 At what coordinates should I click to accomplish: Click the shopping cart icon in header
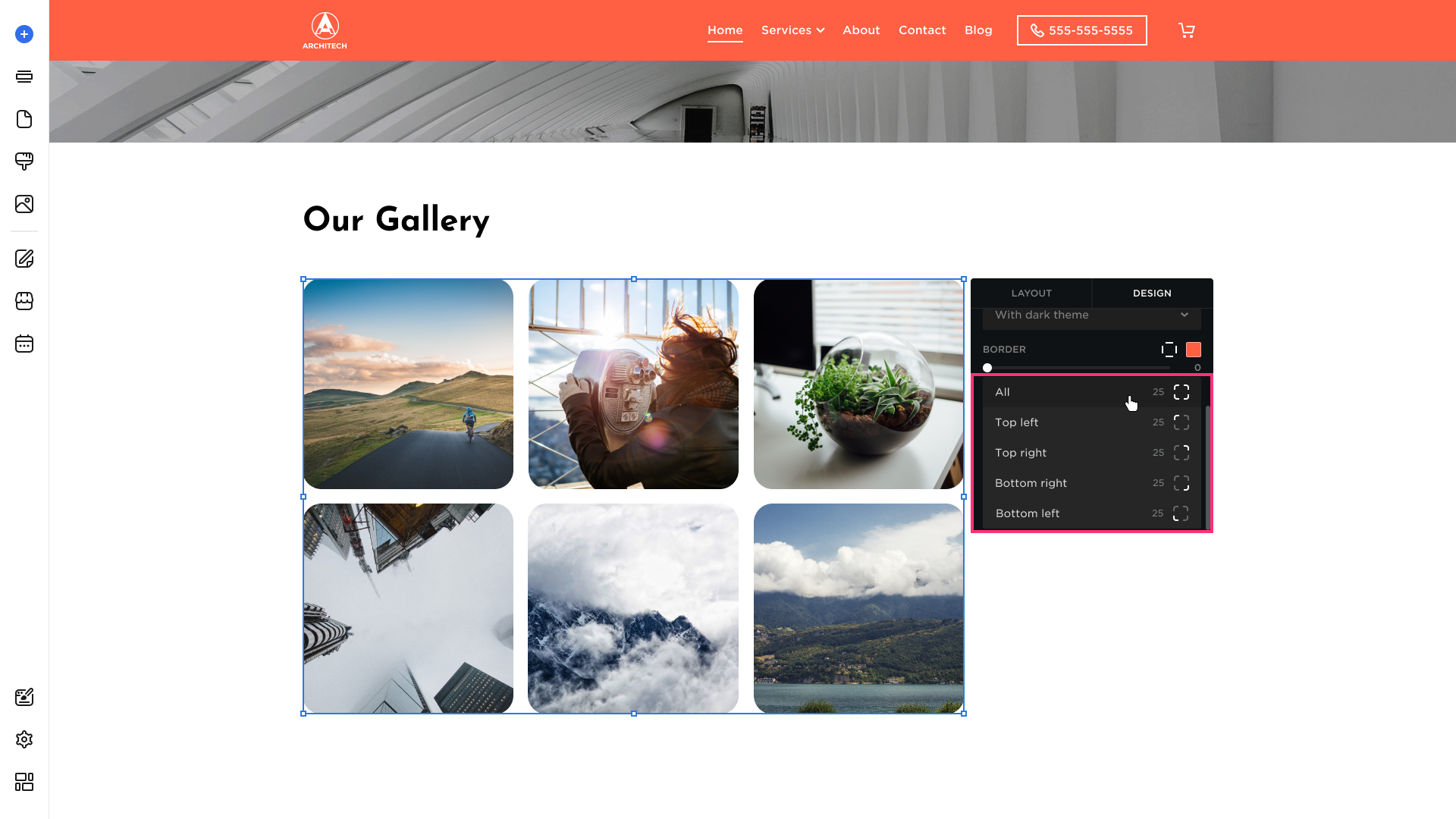point(1187,30)
